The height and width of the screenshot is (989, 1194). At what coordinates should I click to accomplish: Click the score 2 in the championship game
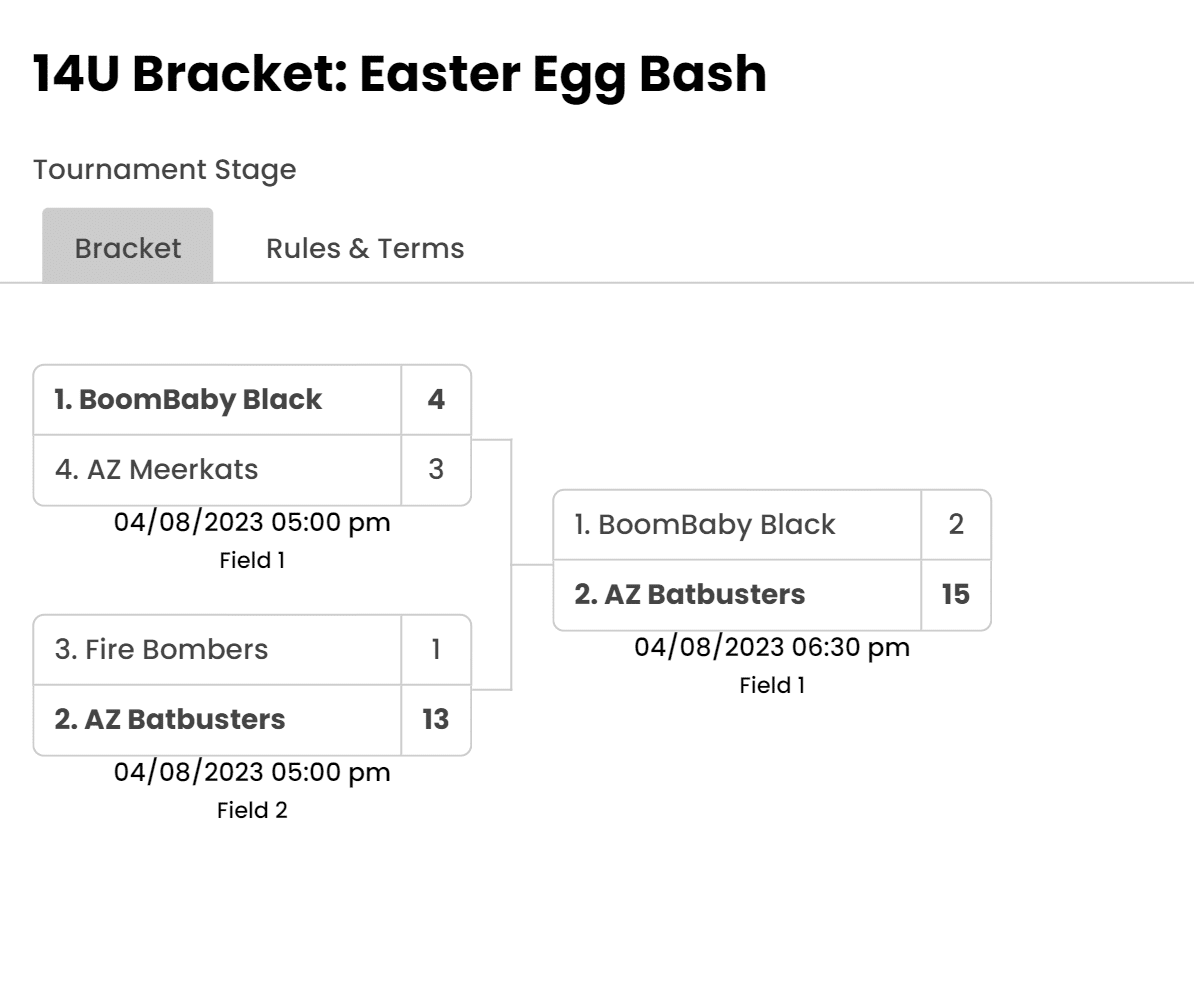point(957,524)
